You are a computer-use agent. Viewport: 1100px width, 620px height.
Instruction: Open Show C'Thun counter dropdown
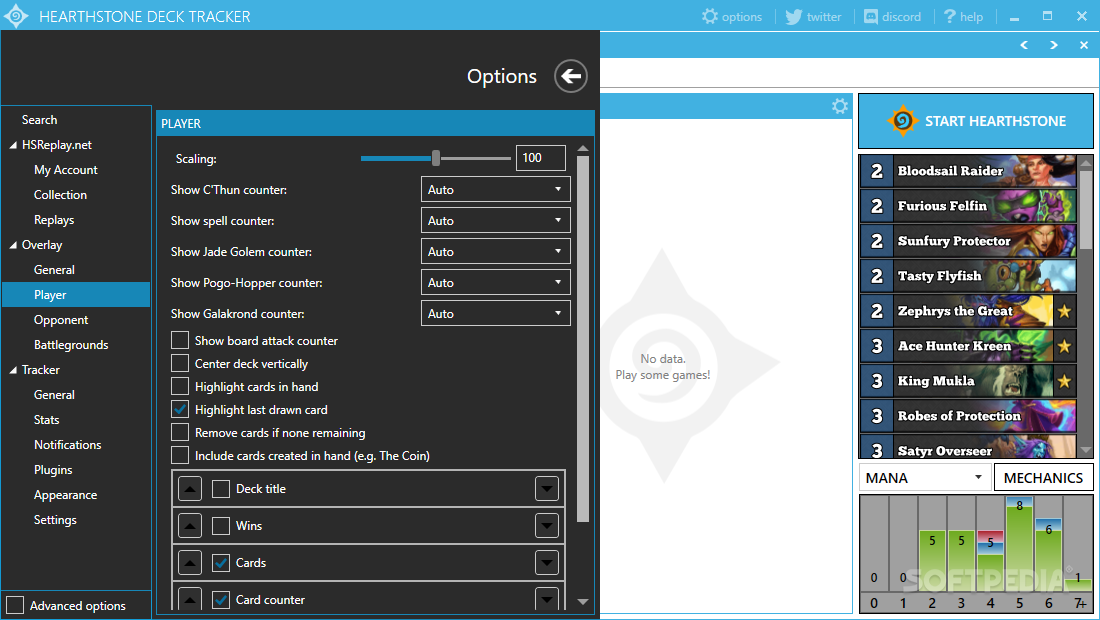[495, 189]
